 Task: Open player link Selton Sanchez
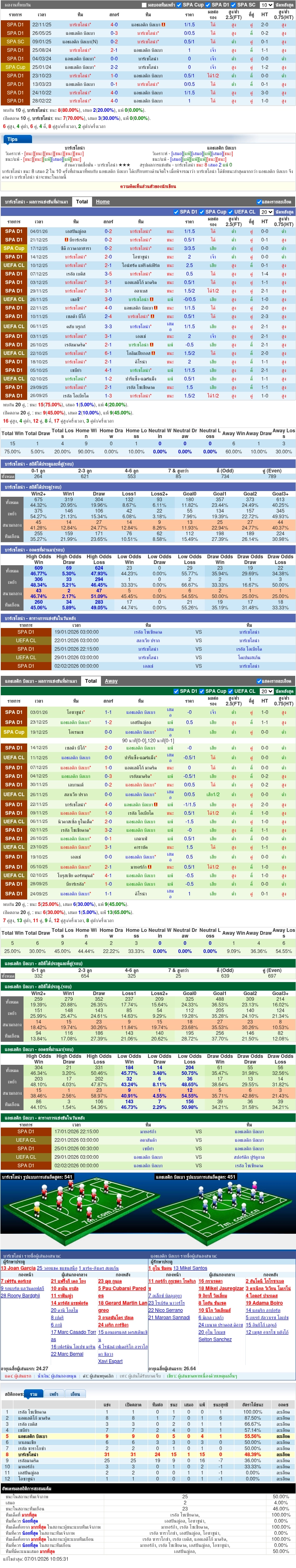(215, 1339)
